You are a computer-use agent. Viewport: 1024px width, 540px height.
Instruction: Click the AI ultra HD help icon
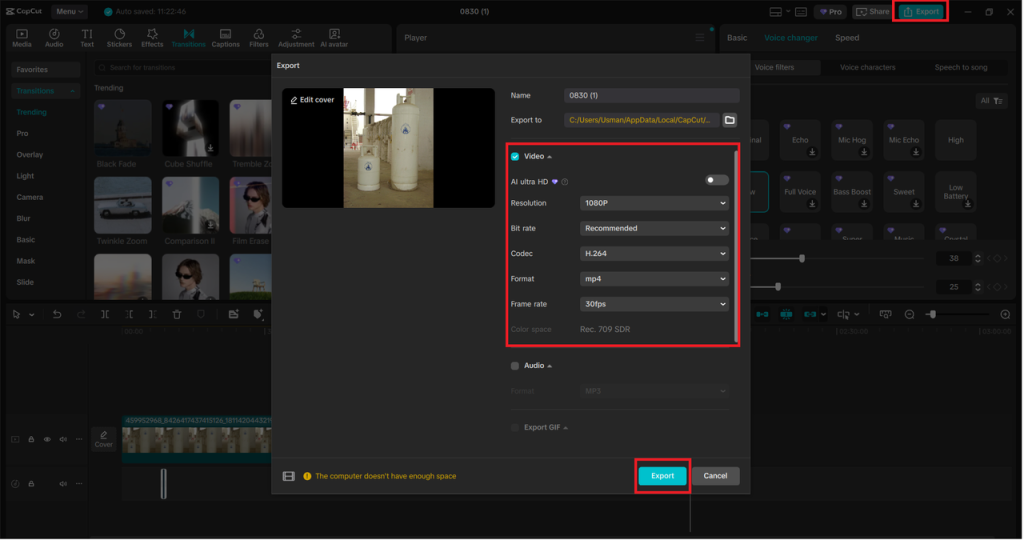pyautogui.click(x=565, y=182)
